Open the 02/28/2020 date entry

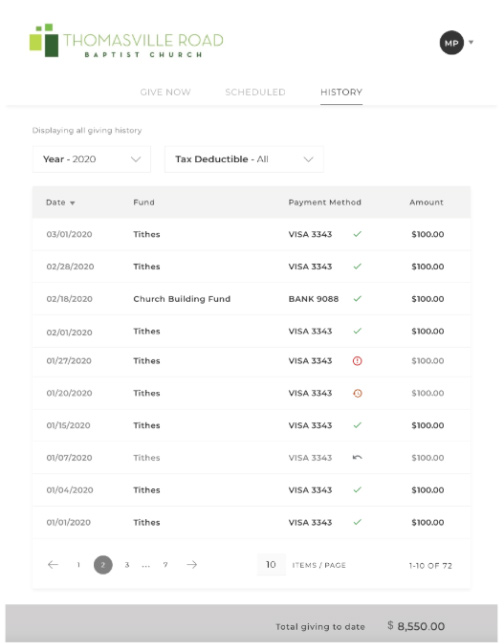[x=70, y=267]
